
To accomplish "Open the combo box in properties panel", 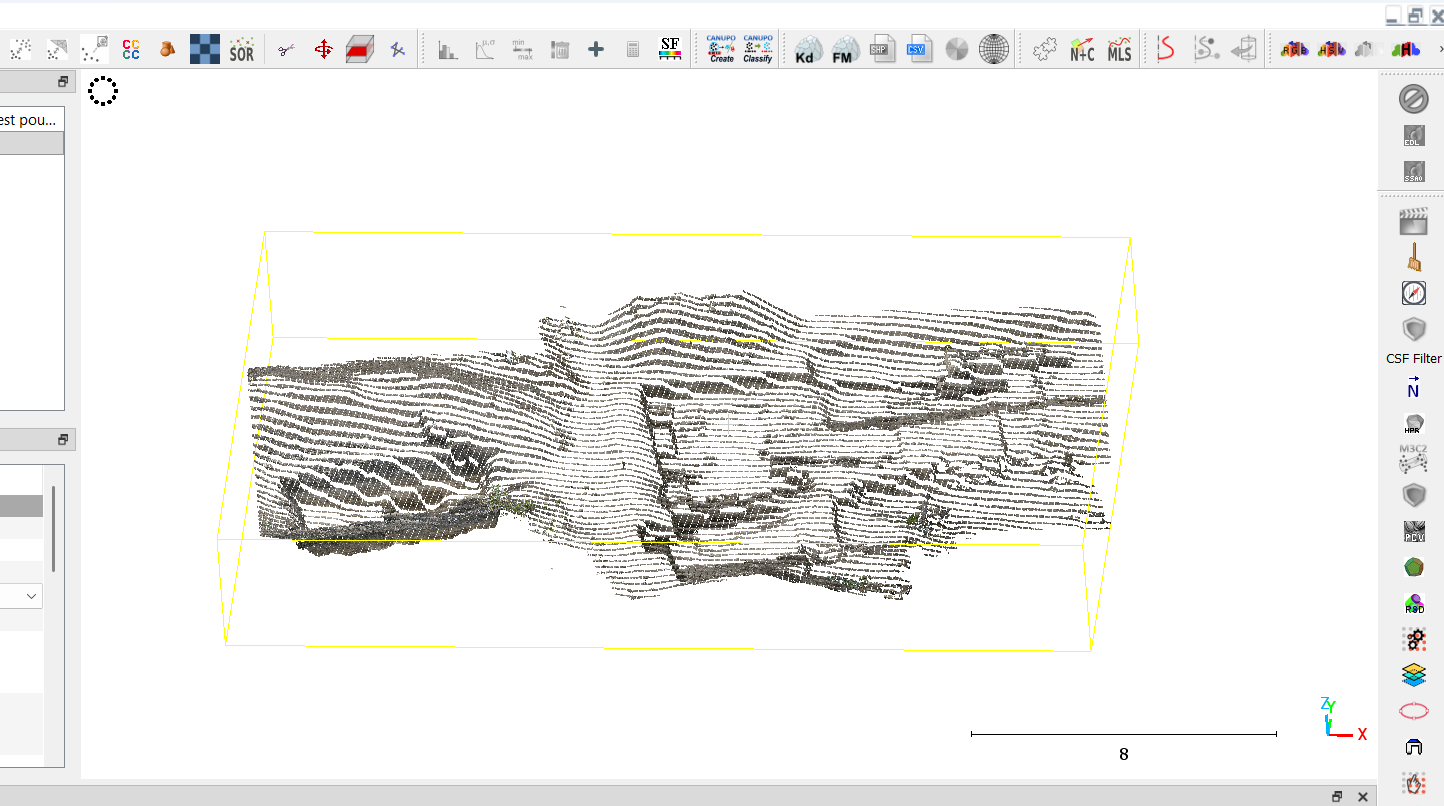I will [x=21, y=596].
